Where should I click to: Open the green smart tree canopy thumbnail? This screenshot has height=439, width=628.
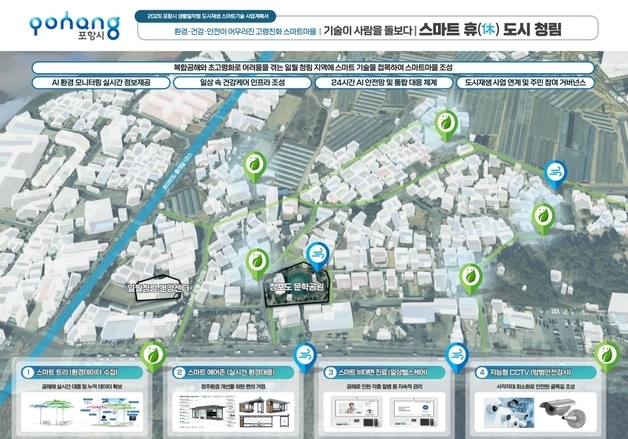[x=52, y=411]
